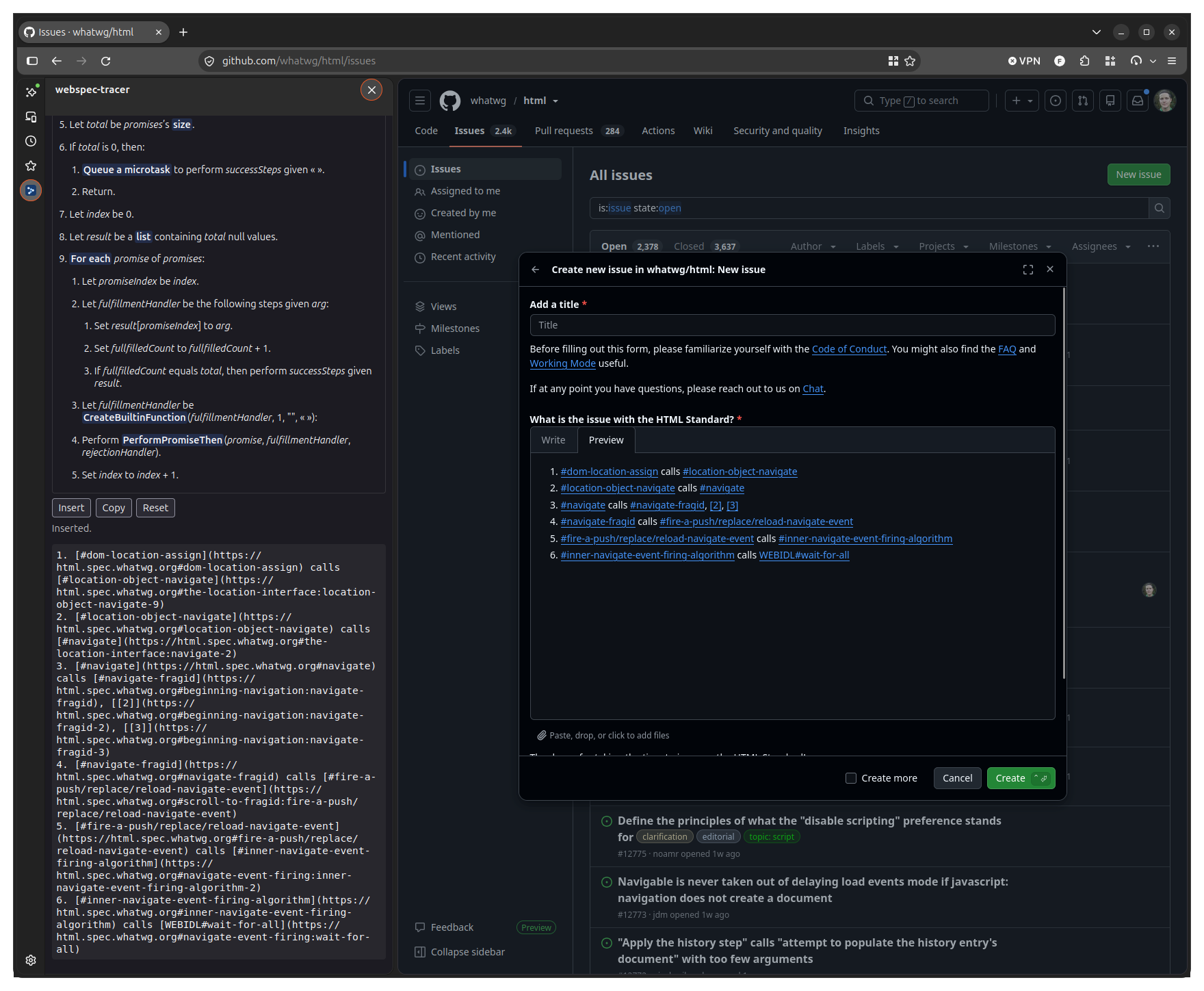The image size is (1204, 991).
Task: Click the Copy button in webspec-tracer
Action: (x=114, y=508)
